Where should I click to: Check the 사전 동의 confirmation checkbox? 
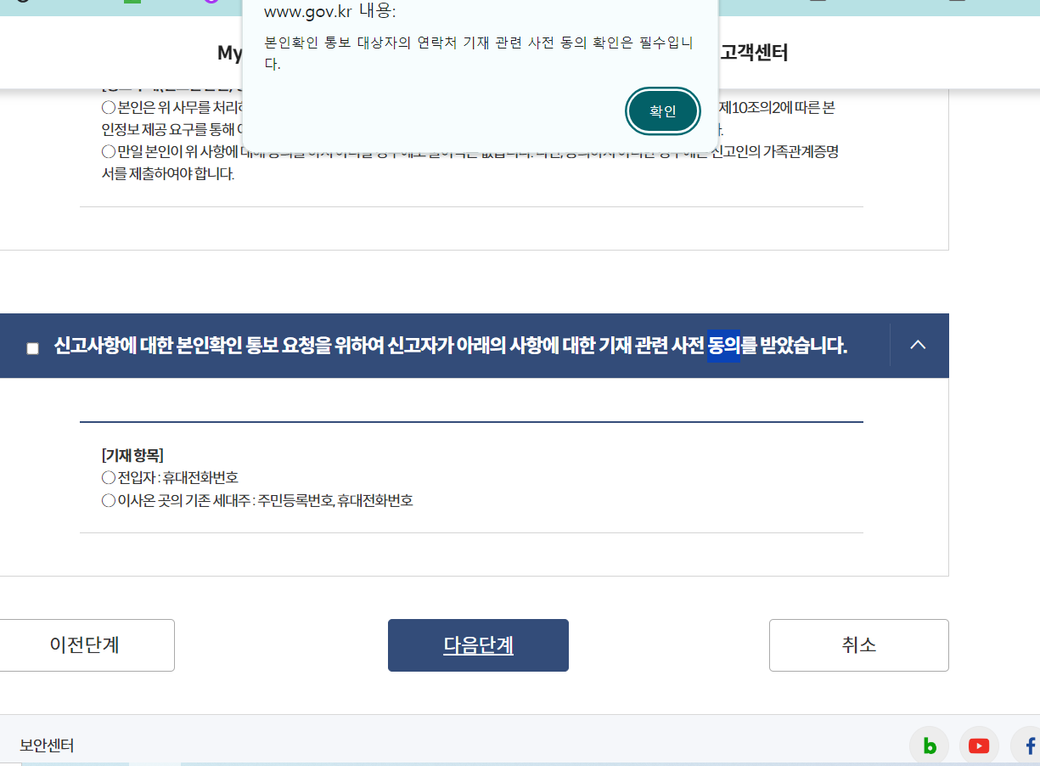pyautogui.click(x=33, y=348)
